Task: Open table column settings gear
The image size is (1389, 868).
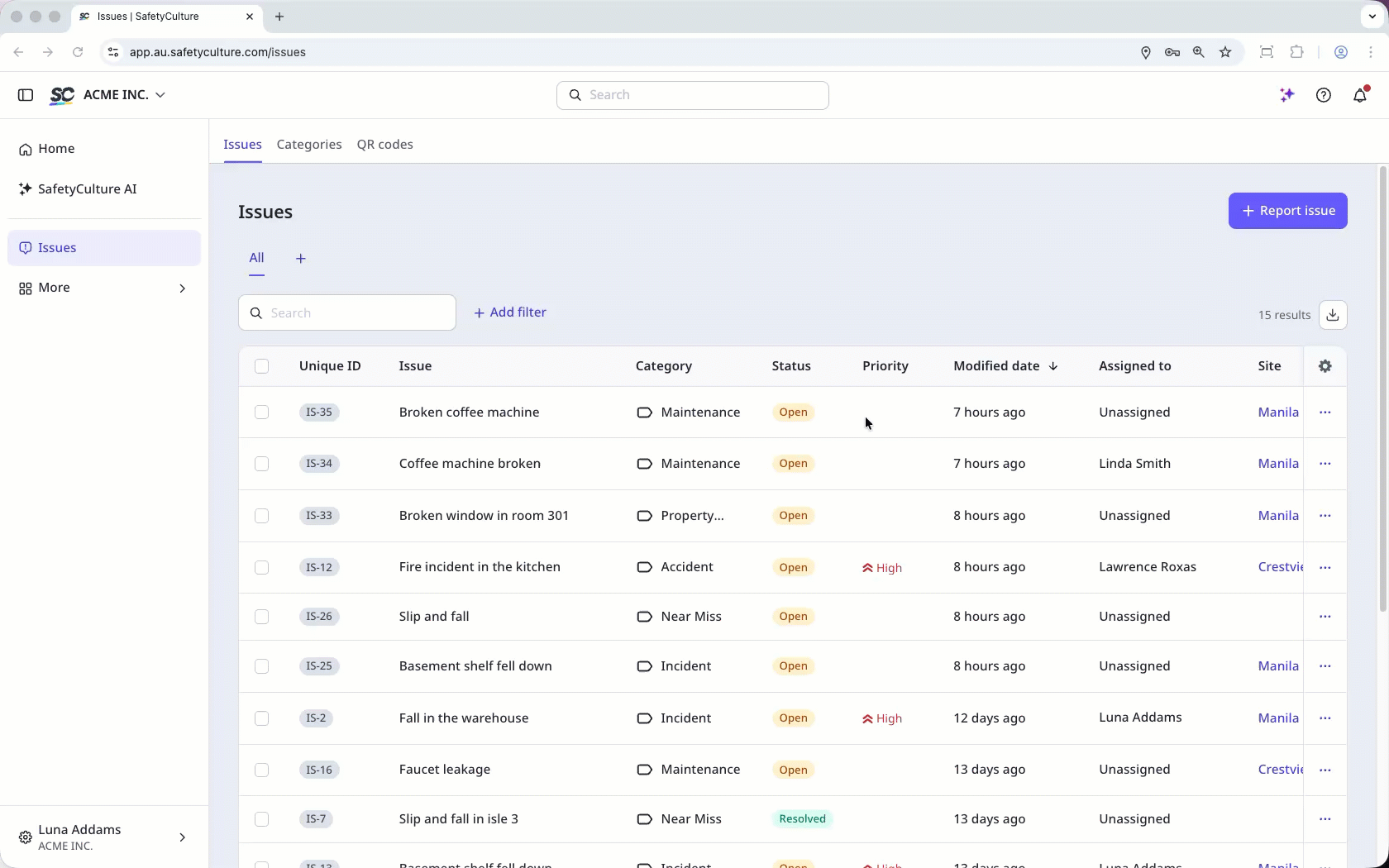Action: 1325,366
